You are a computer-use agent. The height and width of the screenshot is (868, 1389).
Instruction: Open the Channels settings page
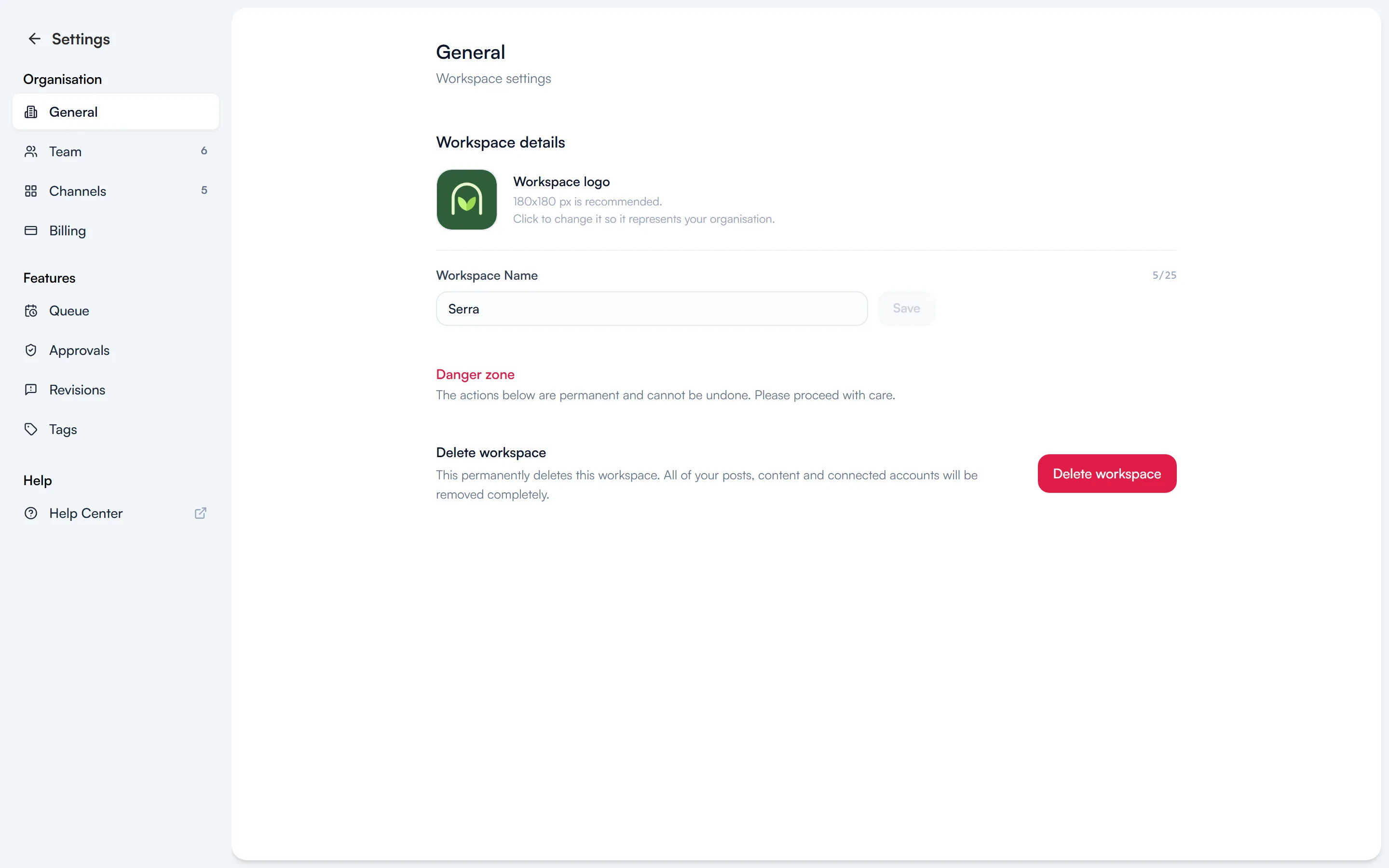[115, 191]
